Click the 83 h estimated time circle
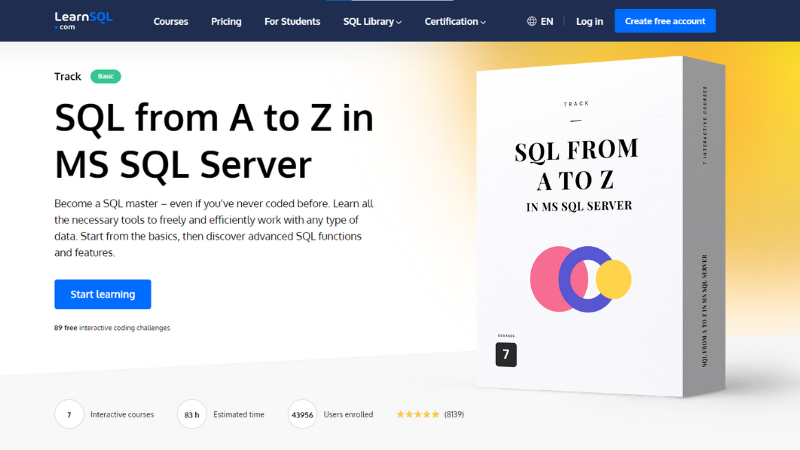This screenshot has height=450, width=800. [x=192, y=414]
